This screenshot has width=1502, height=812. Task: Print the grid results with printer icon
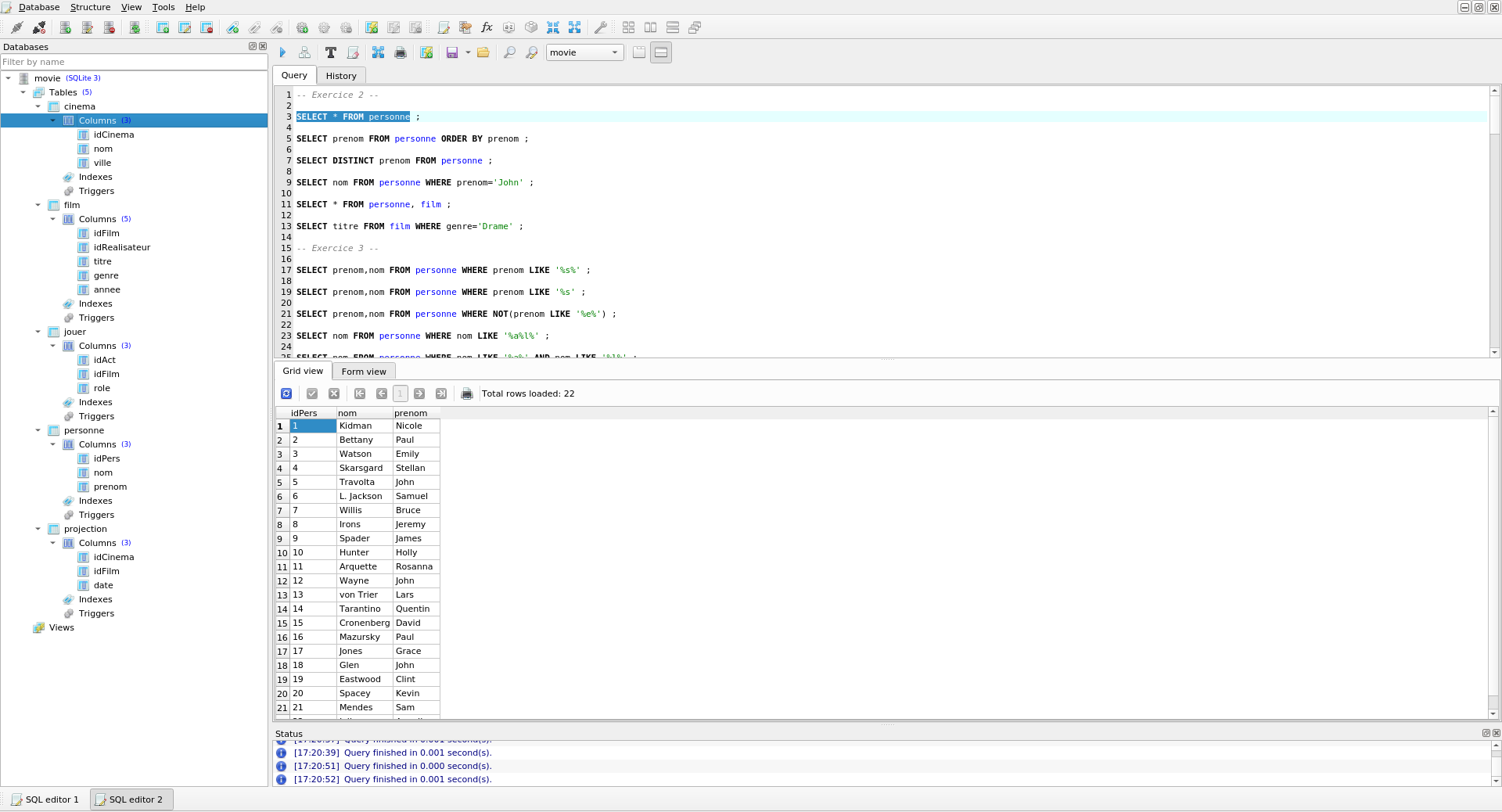(x=467, y=393)
